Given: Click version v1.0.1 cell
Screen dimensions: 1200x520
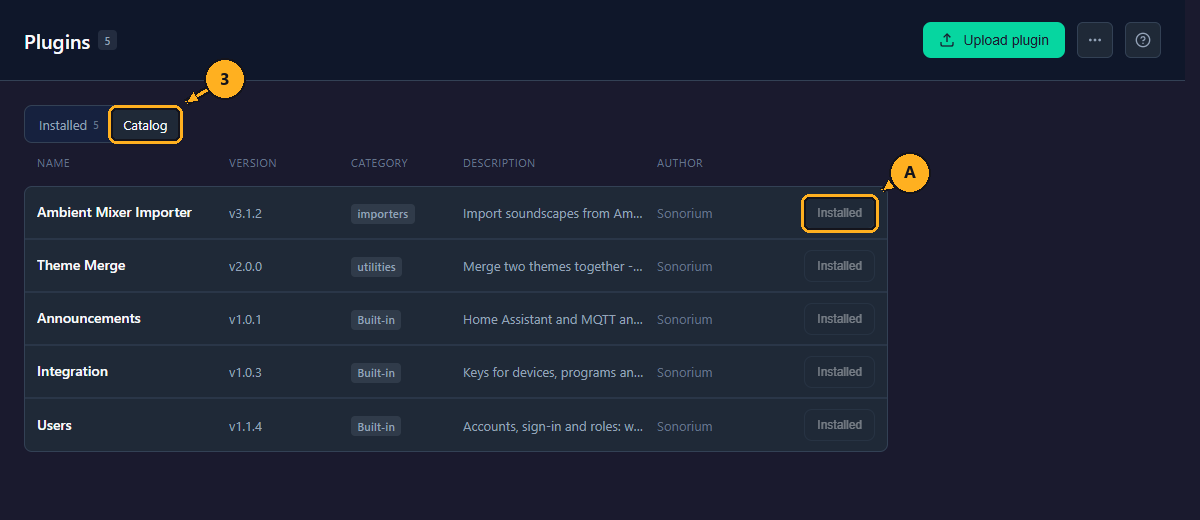Looking at the screenshot, I should click(245, 320).
